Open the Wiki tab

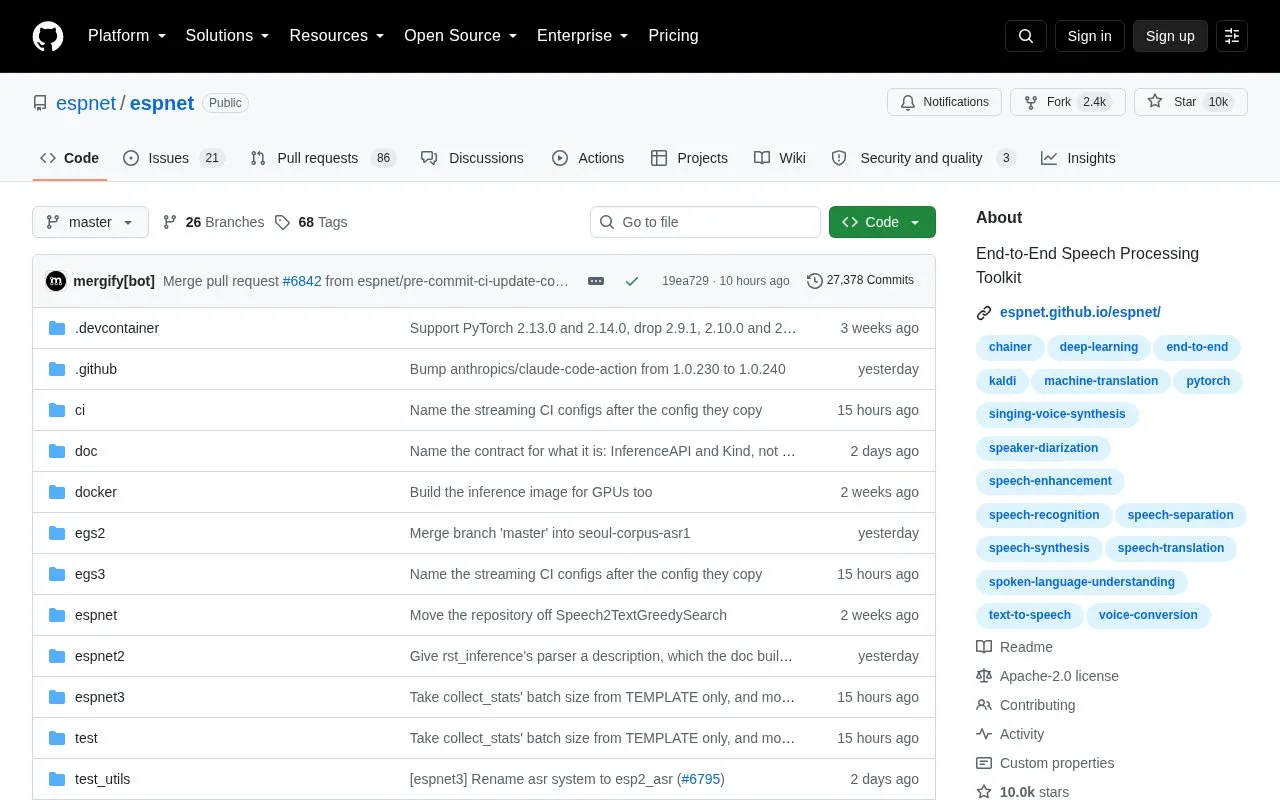coord(780,158)
